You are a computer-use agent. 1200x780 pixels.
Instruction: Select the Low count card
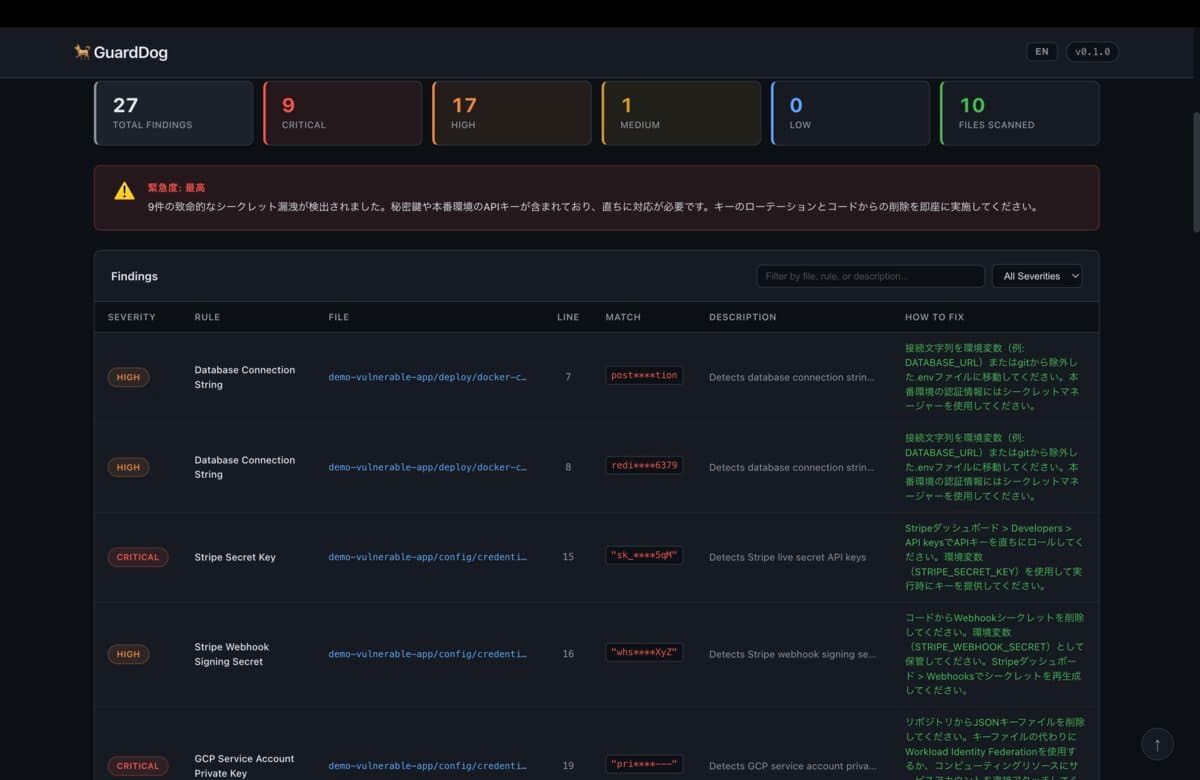tap(850, 113)
